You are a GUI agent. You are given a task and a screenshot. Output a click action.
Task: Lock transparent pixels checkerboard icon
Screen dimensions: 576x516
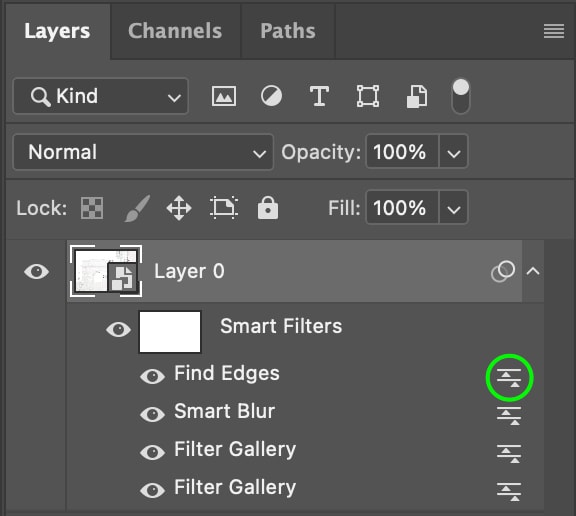coord(92,208)
